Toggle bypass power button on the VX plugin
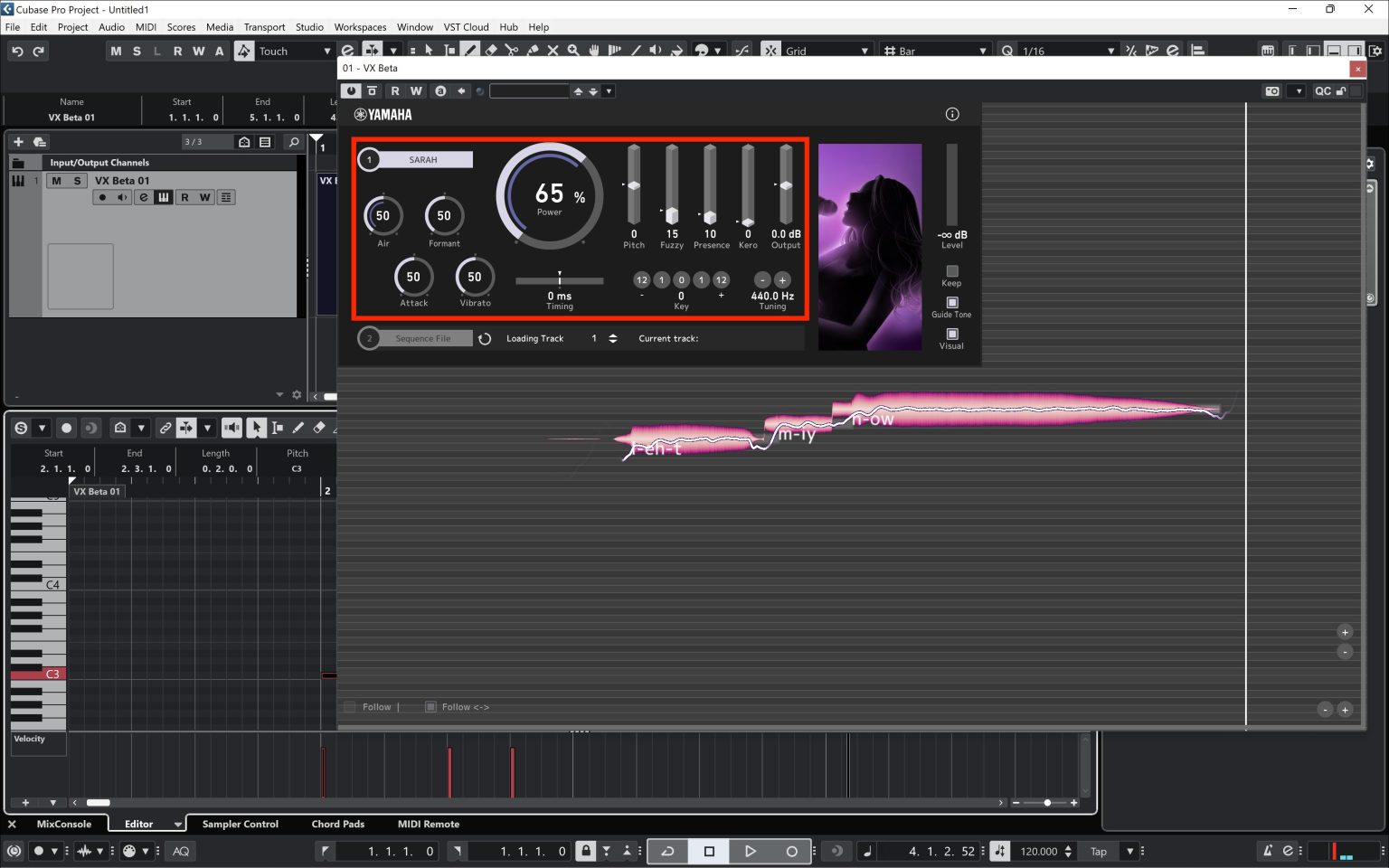This screenshot has height=868, width=1389. (x=351, y=90)
